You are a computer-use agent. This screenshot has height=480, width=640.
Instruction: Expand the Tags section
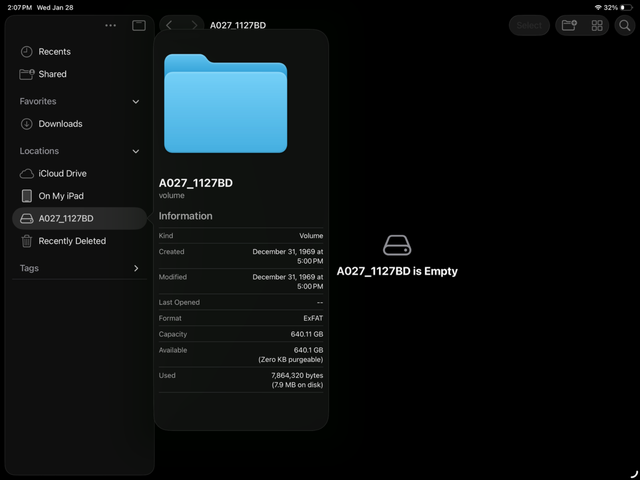coord(136,268)
